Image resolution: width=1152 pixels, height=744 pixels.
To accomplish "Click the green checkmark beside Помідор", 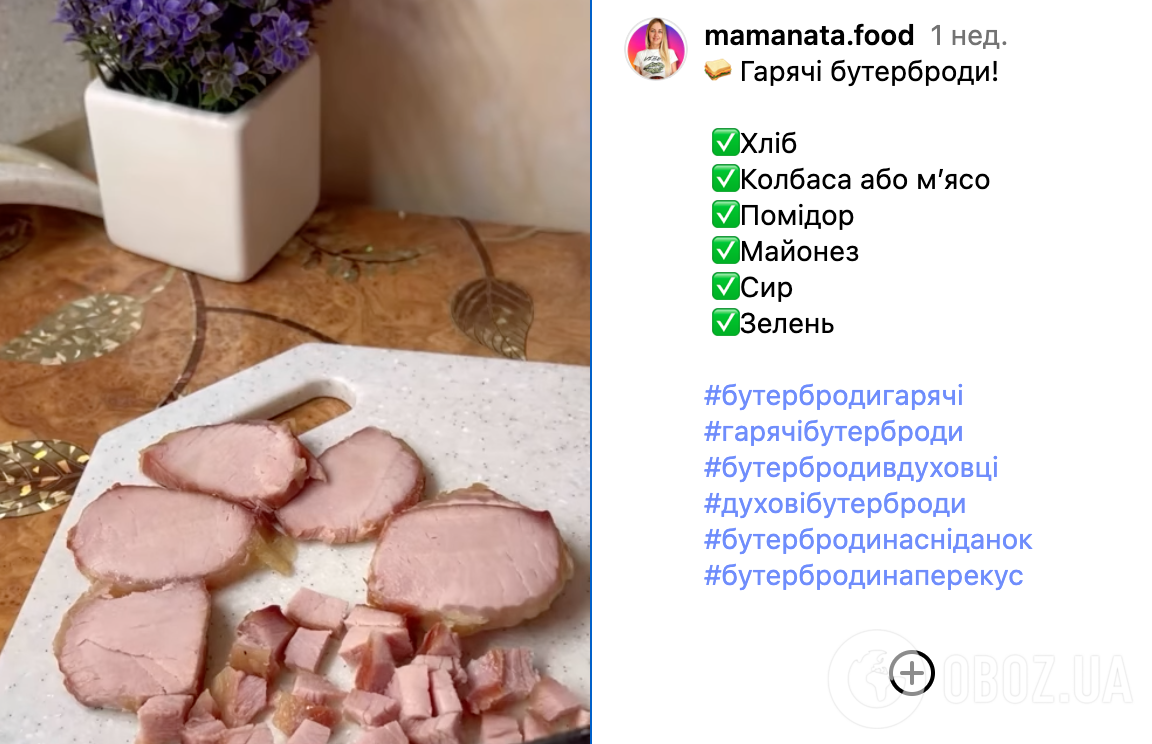I will (x=725, y=214).
